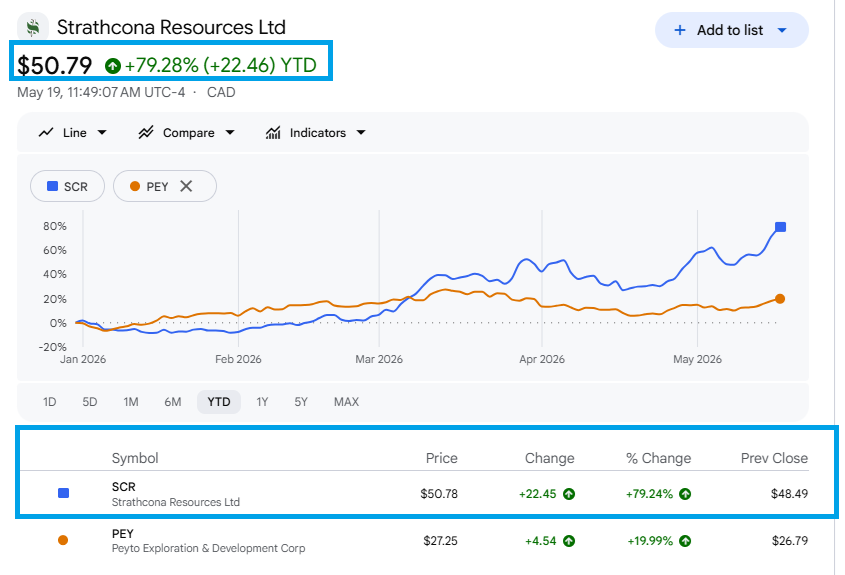Expand the Line chart type dropdown arrow
Screen dimensions: 845x575
[102, 133]
